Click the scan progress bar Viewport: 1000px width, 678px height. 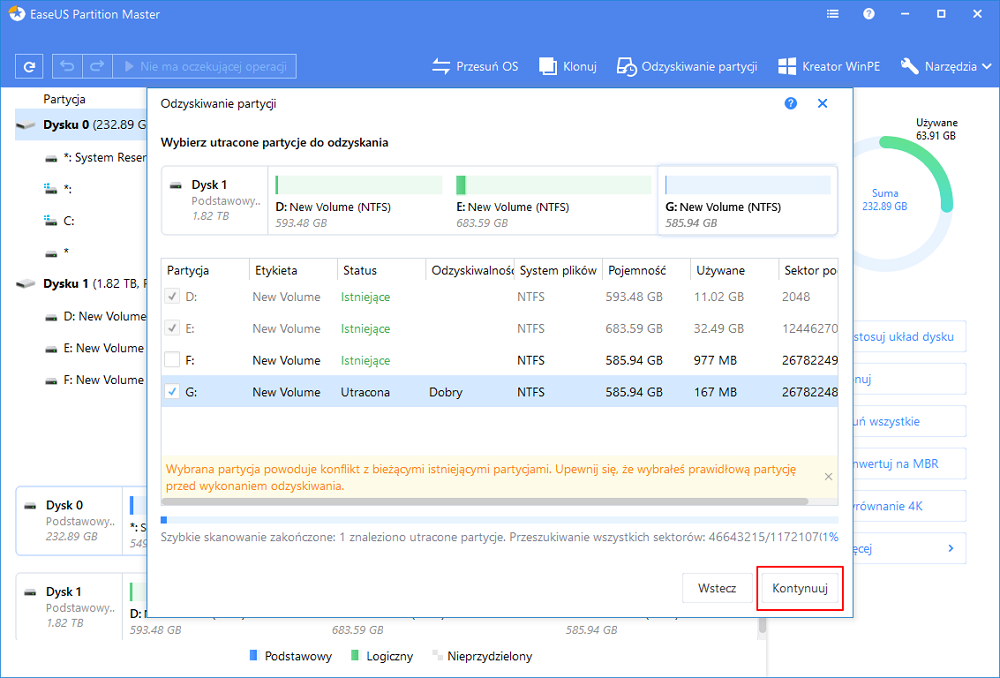pos(499,520)
